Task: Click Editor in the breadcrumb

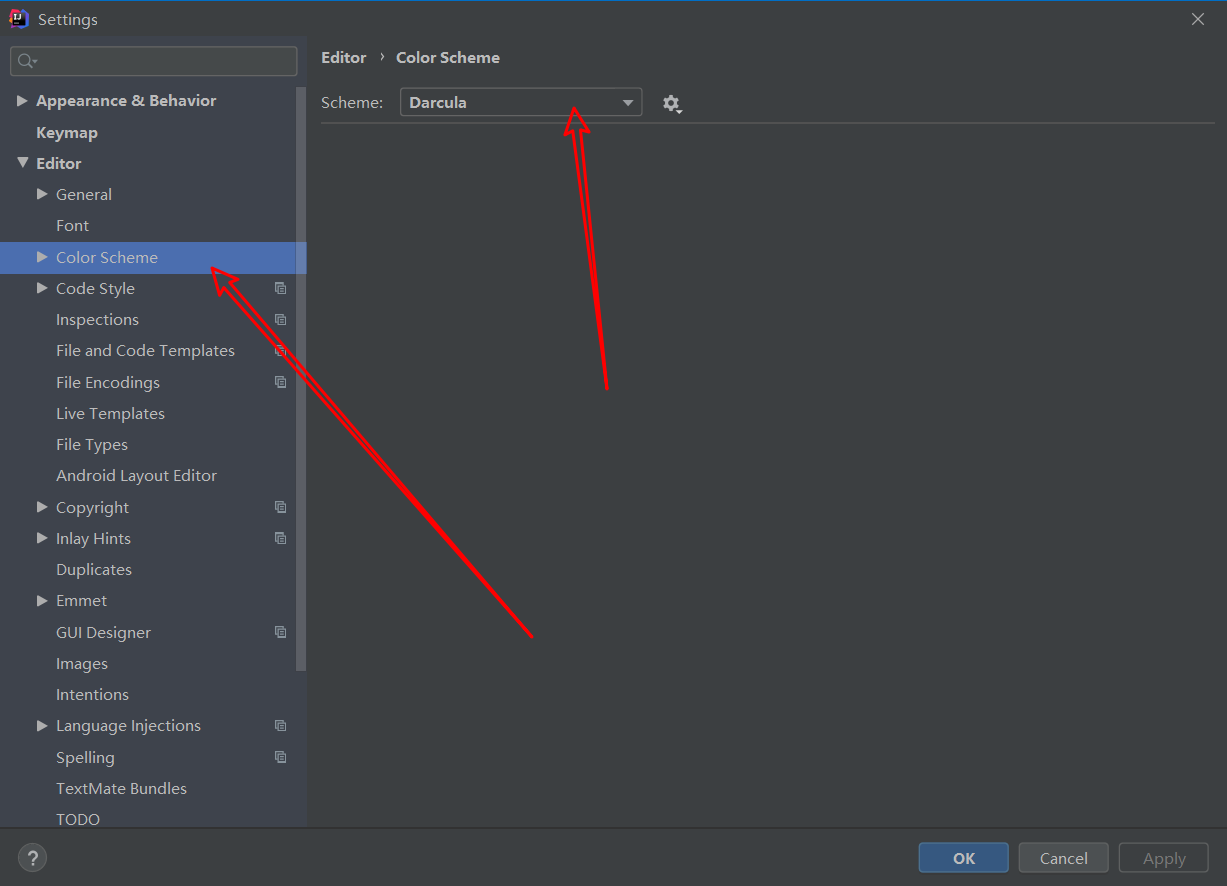Action: click(x=344, y=58)
